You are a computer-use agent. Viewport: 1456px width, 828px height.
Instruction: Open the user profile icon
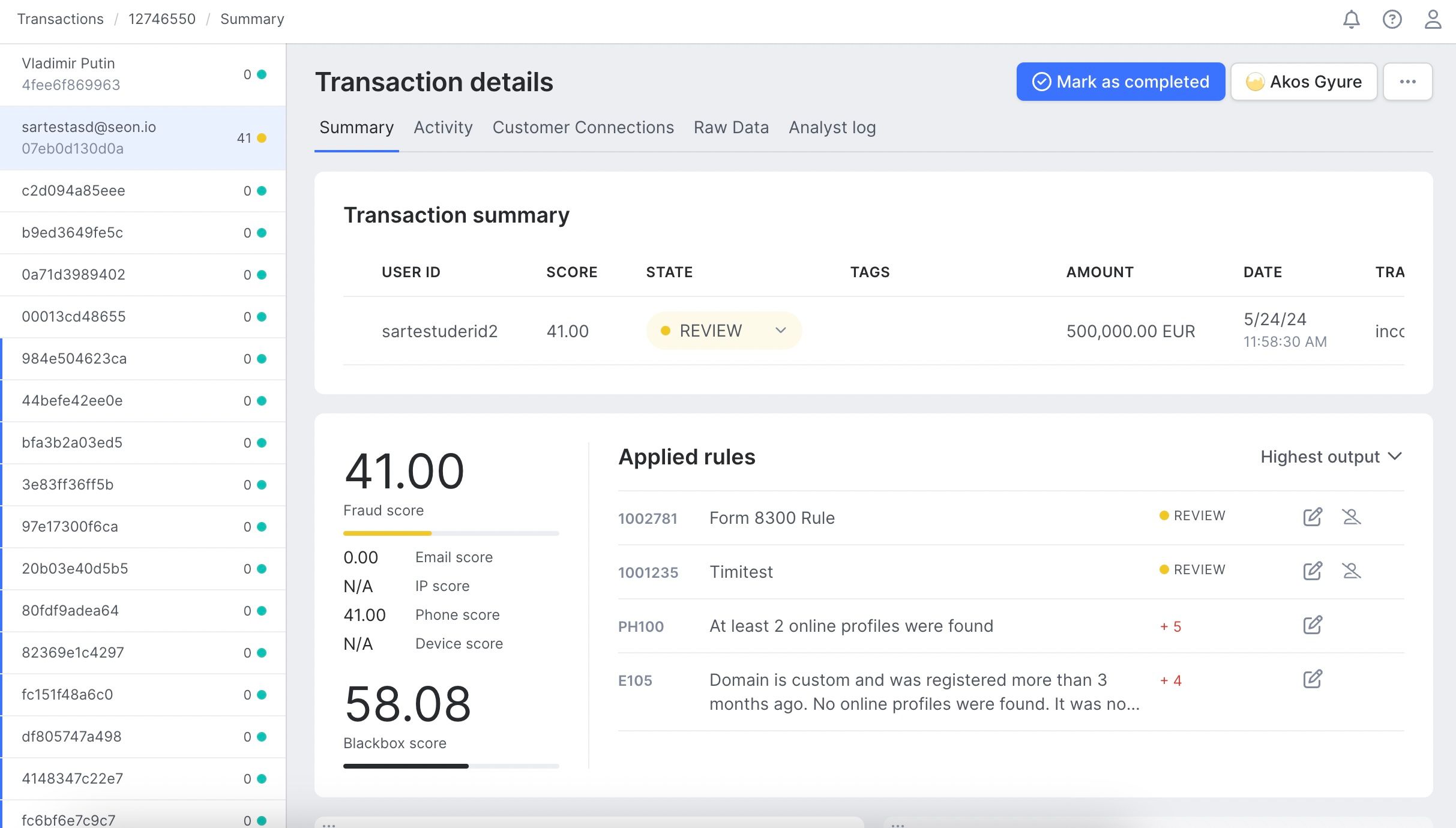(1433, 19)
